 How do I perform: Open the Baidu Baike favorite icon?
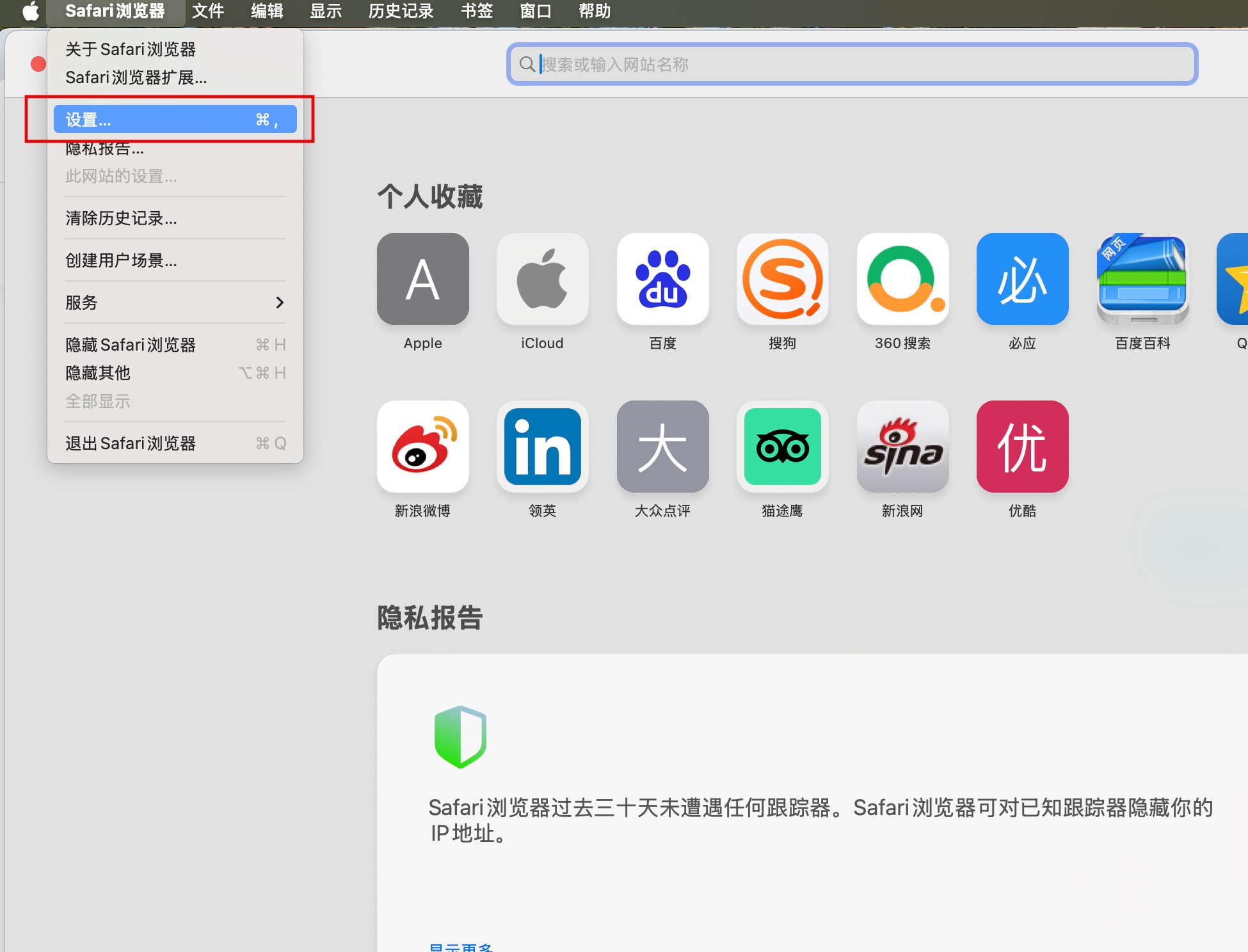tap(1142, 279)
